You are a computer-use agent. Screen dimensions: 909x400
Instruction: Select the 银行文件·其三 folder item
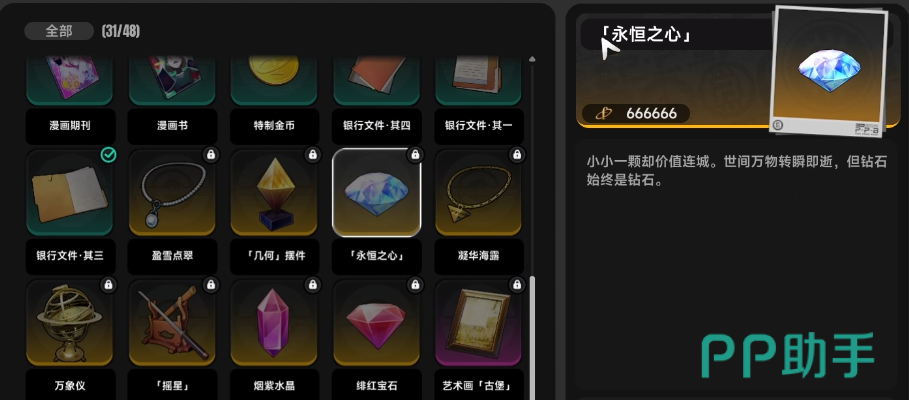click(70, 193)
